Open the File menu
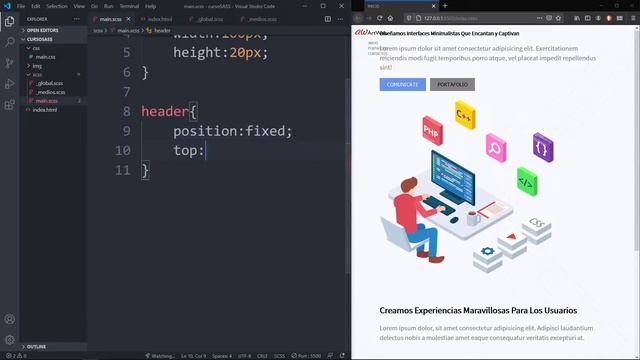640x360 pixels. (x=21, y=6)
